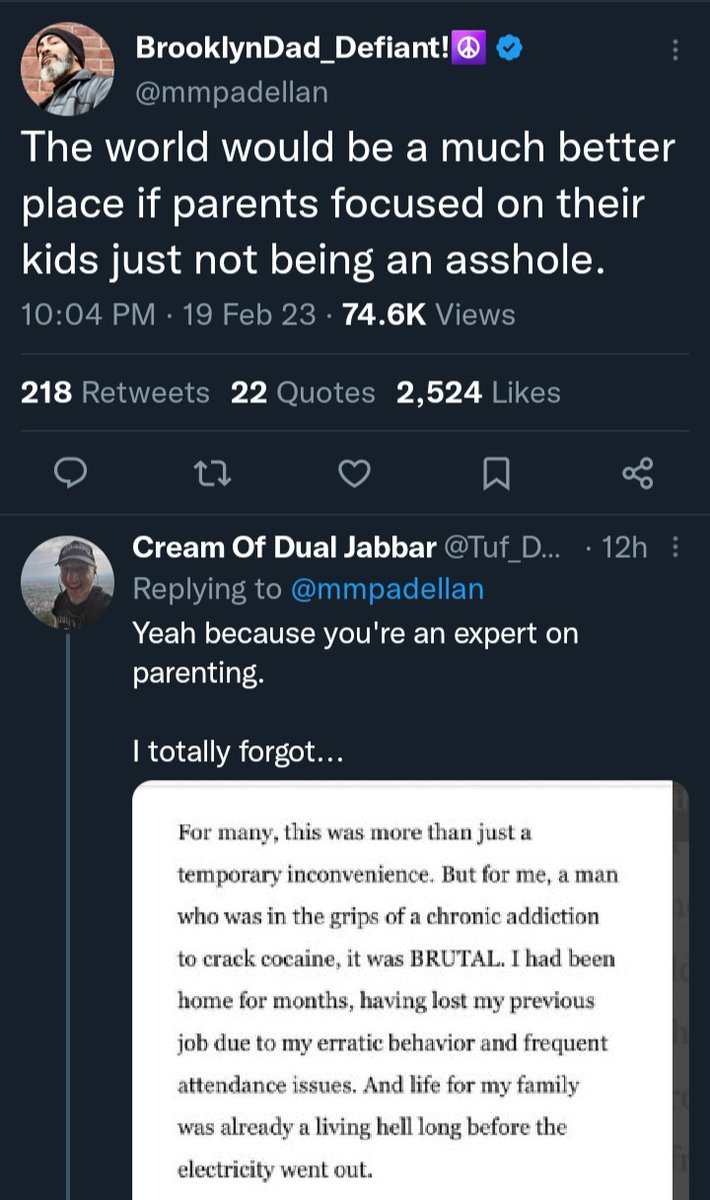Bookmark this tweet

point(495,472)
